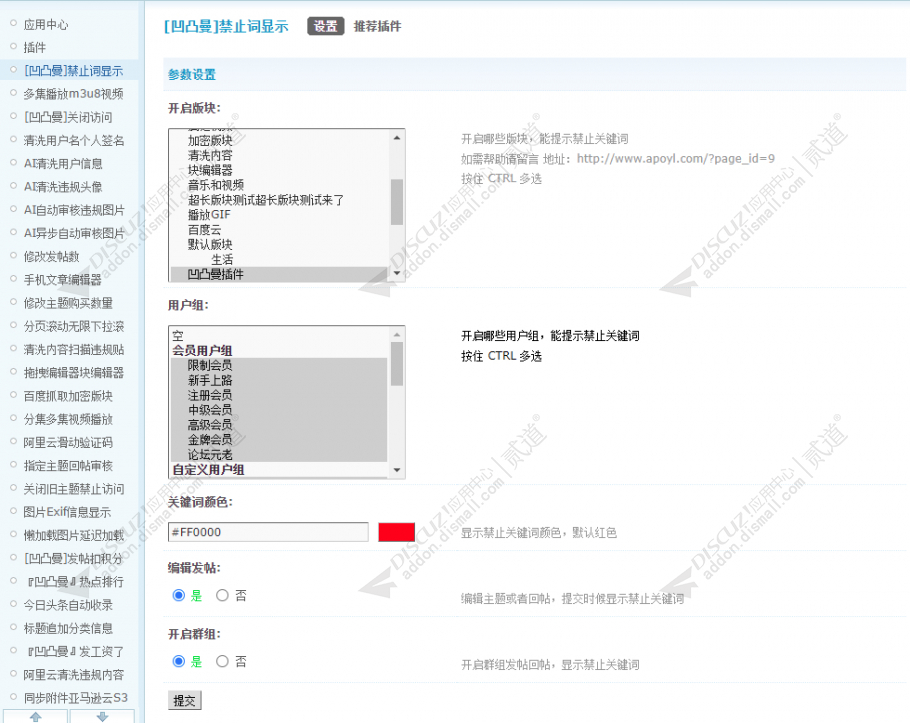
Task: Select 否 for 编辑发帖
Action: pos(222,595)
